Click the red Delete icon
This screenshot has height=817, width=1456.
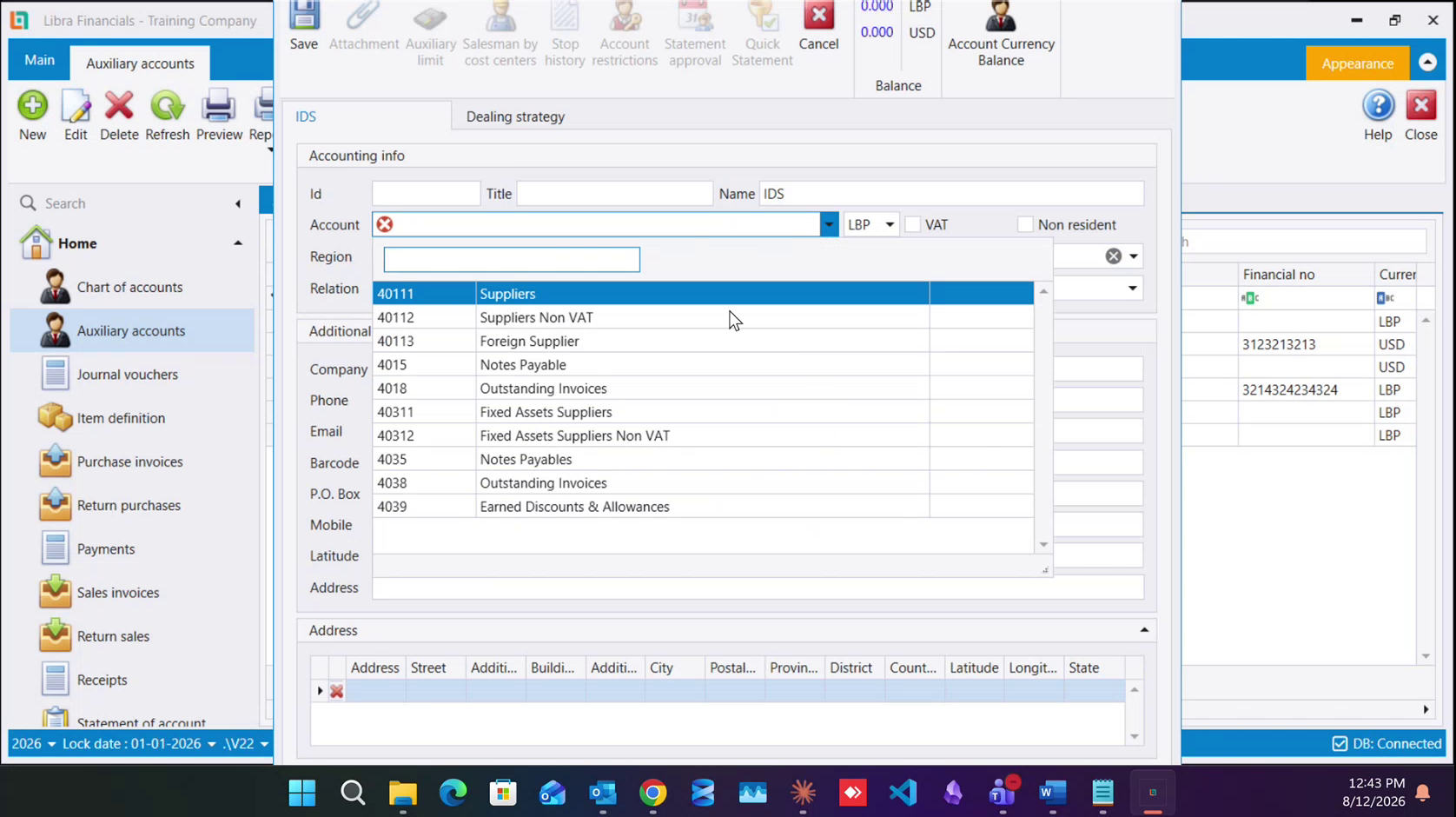(x=119, y=106)
